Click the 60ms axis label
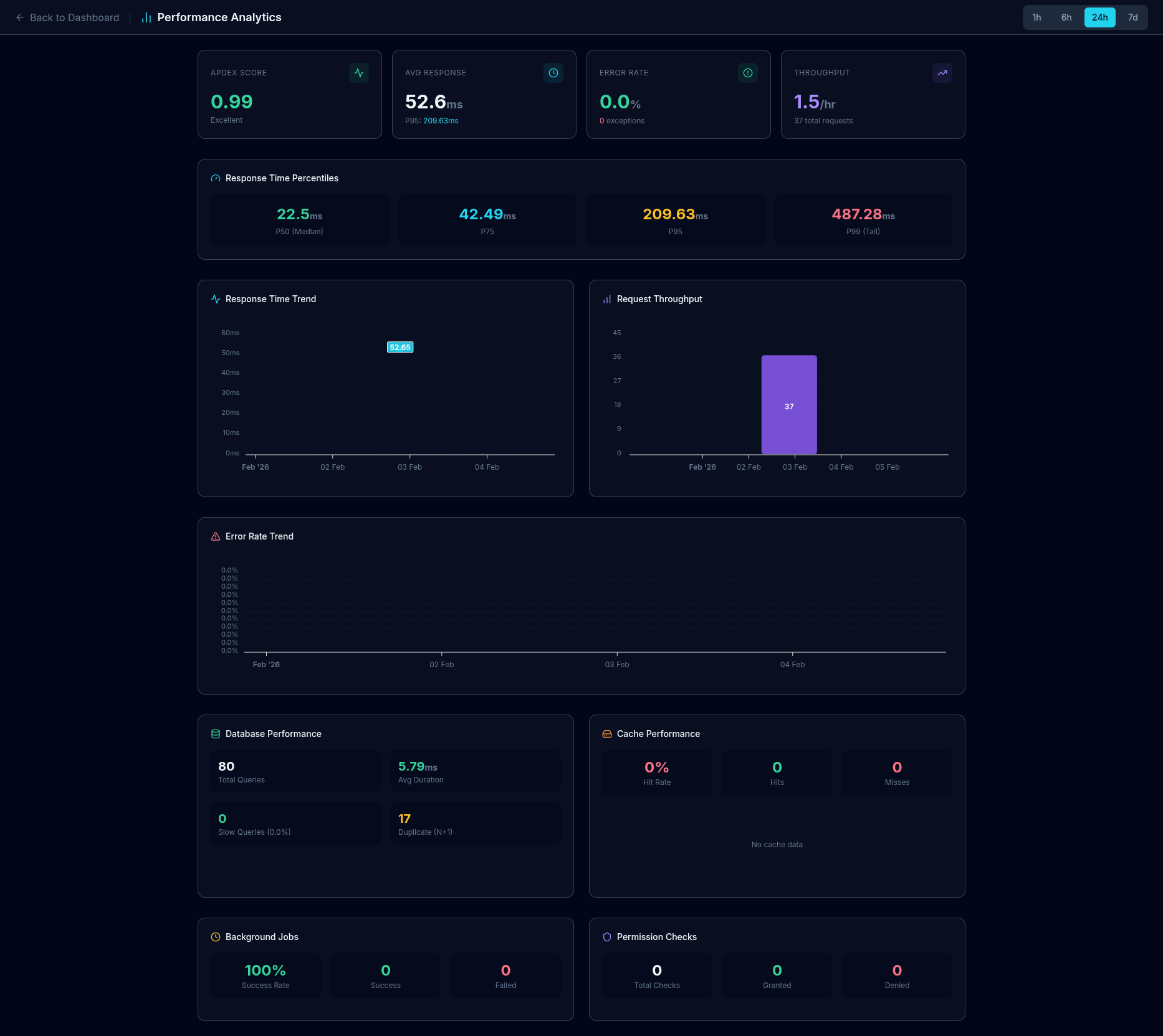1163x1036 pixels. coord(230,333)
